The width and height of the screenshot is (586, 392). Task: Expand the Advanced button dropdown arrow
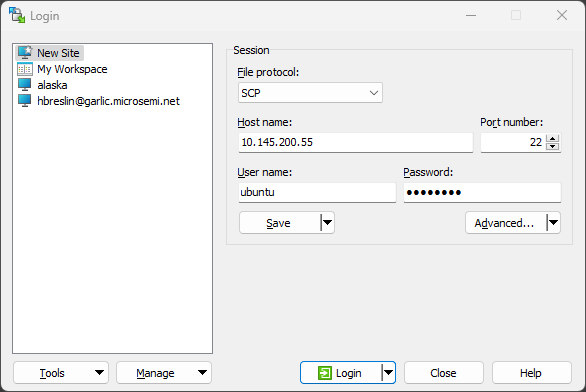click(553, 223)
